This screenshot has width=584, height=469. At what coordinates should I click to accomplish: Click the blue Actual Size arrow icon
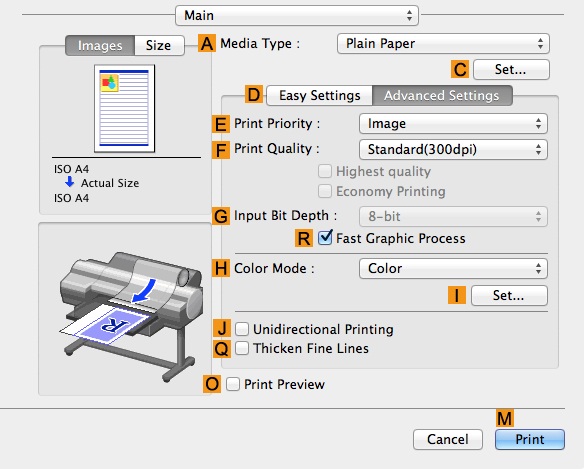[x=69, y=182]
